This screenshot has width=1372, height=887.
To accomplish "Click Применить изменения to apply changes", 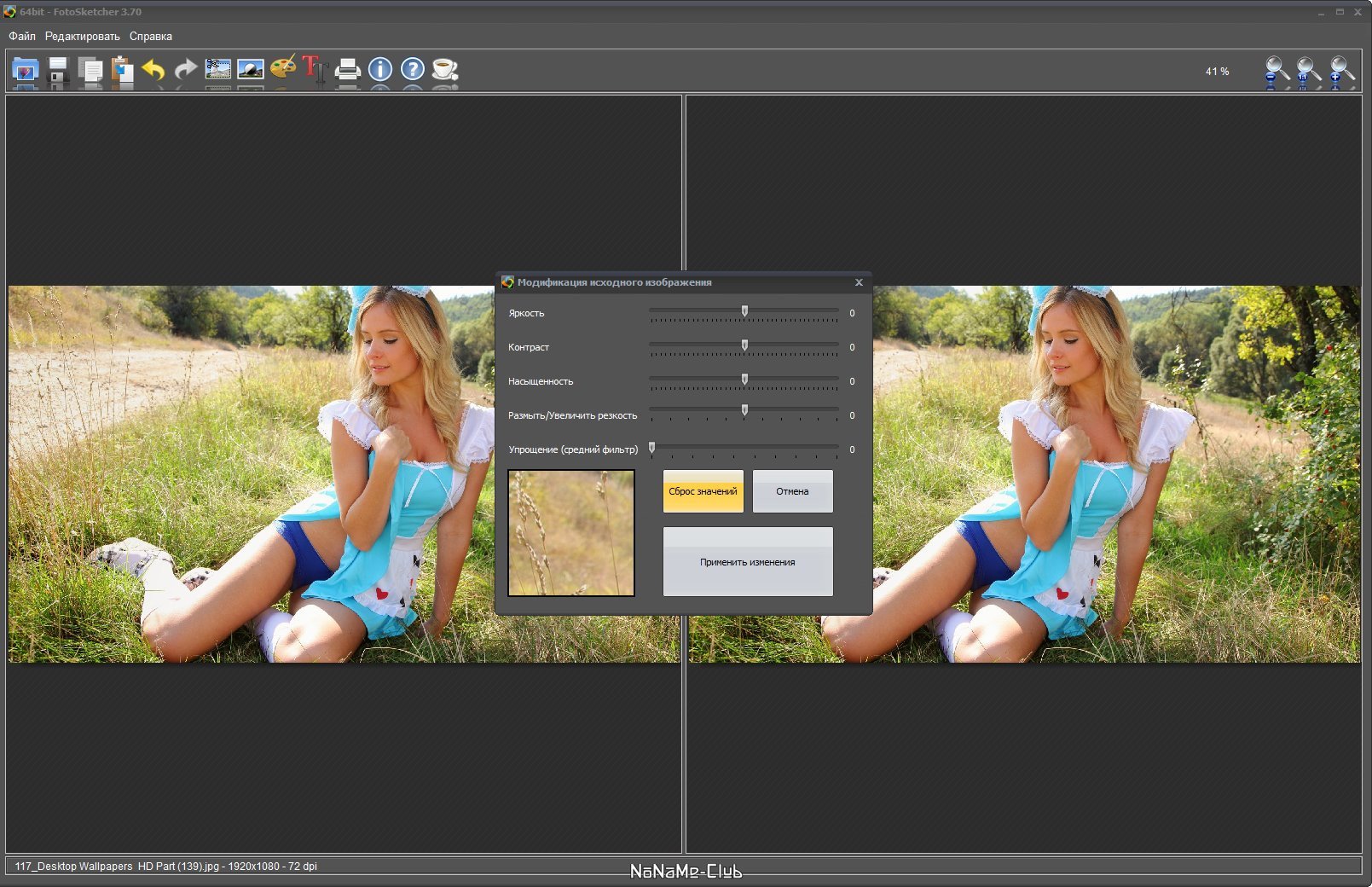I will point(747,562).
